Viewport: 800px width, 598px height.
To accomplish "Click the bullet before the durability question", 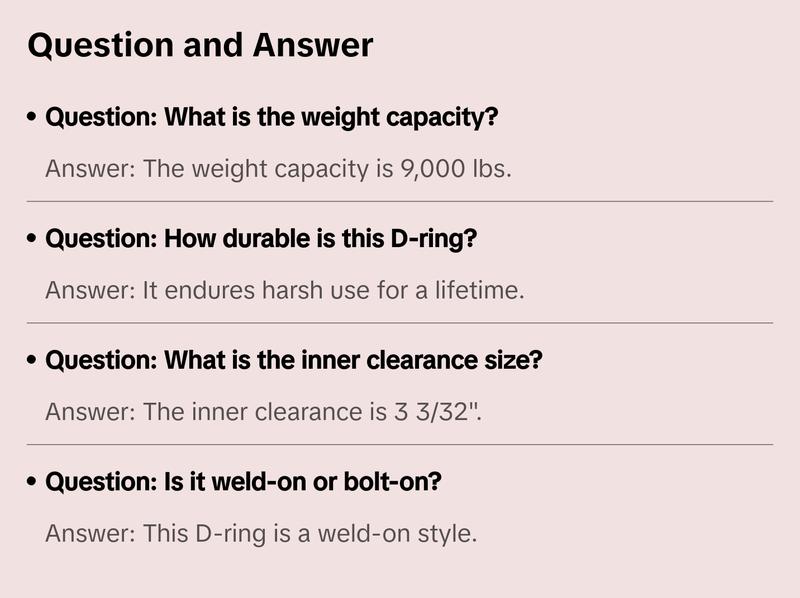I will pos(33,241).
